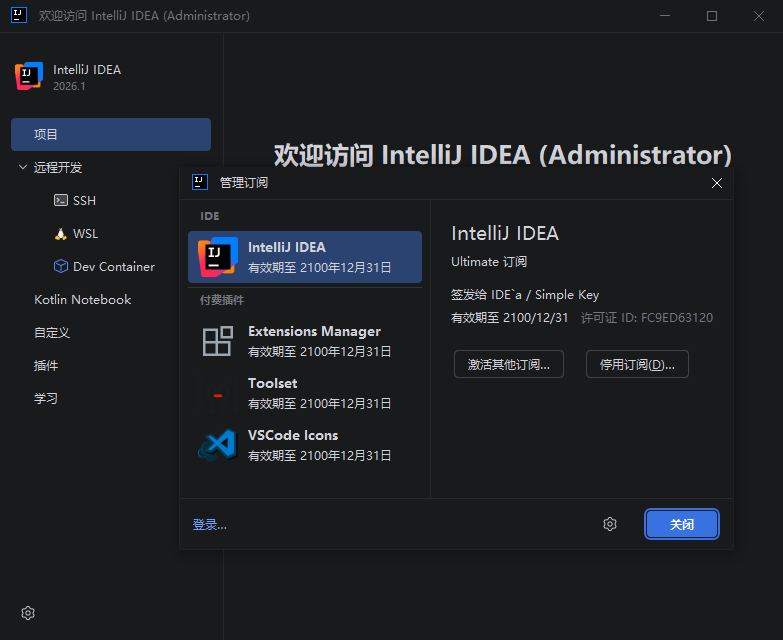
Task: Click the Dev Container cube icon
Action: (x=61, y=266)
